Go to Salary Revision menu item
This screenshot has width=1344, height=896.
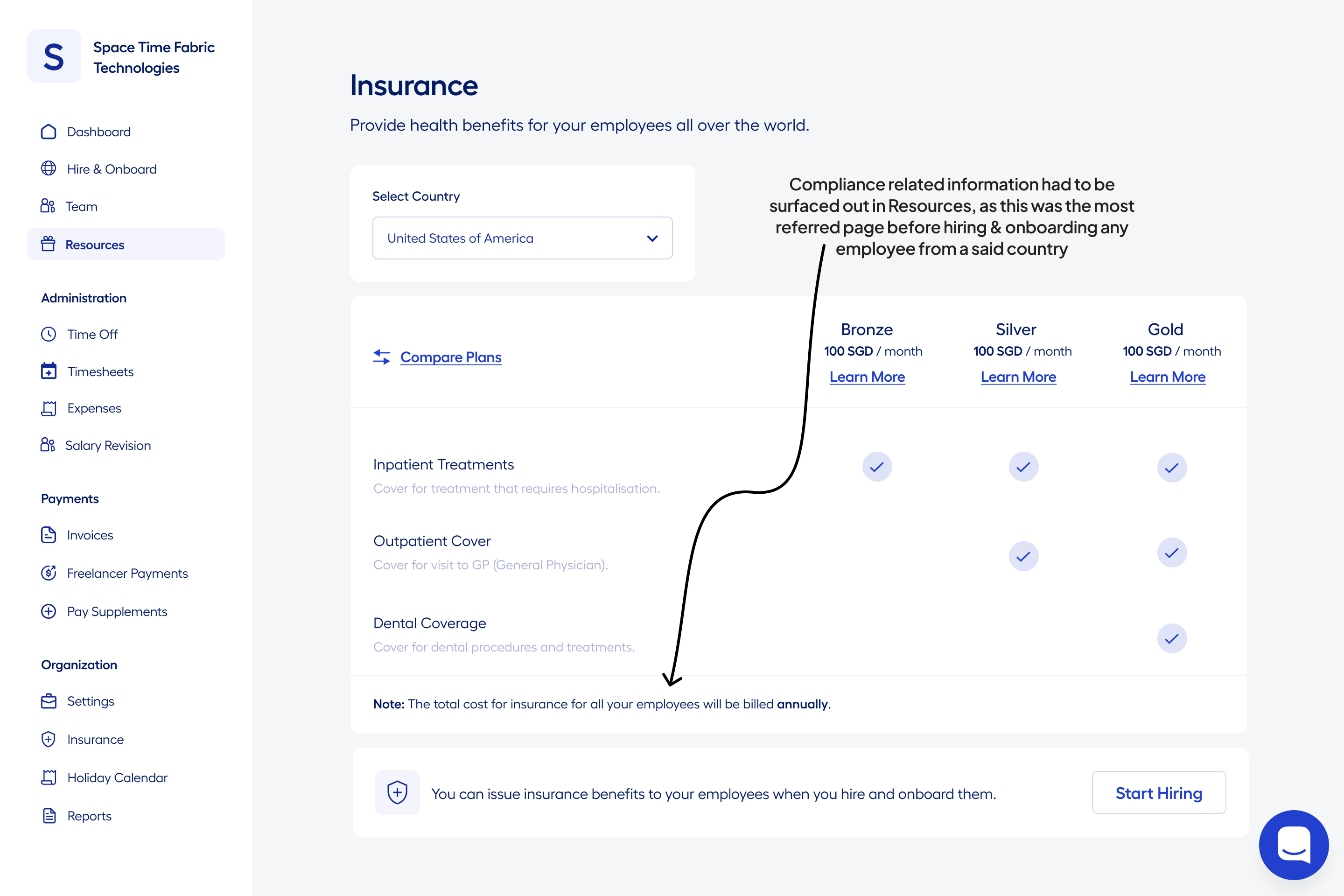click(108, 445)
